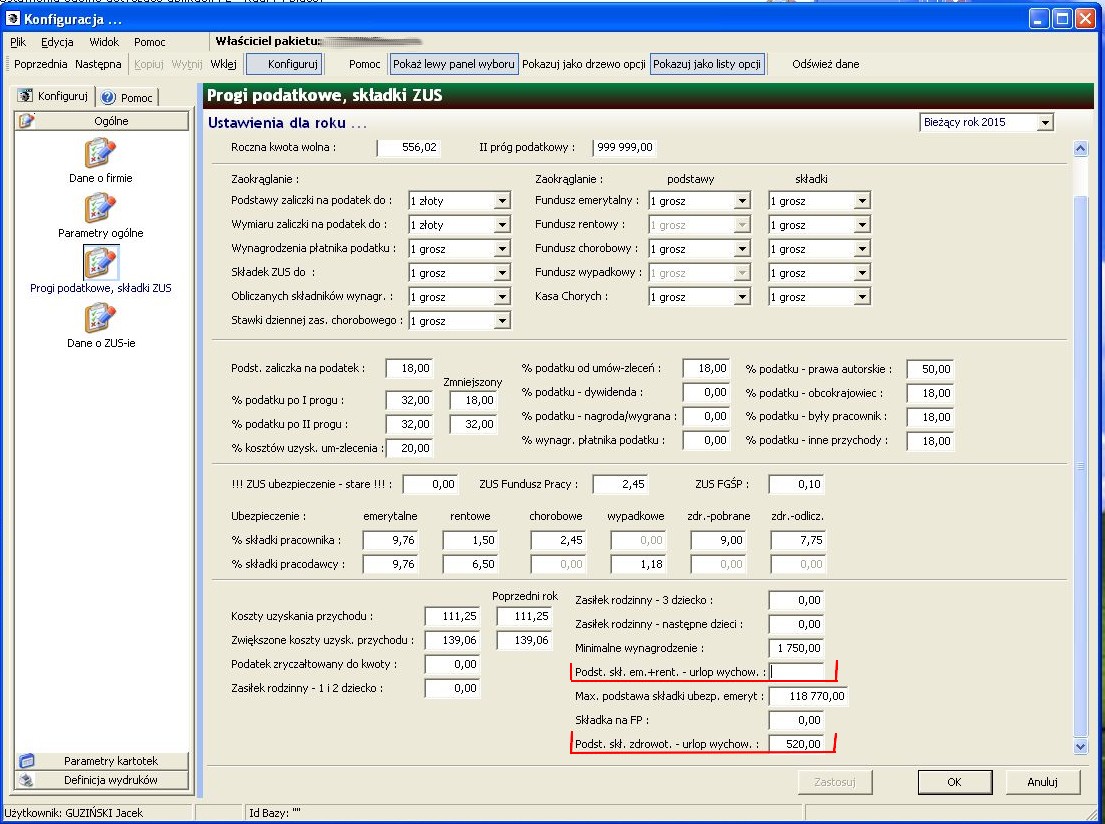Click Poprzednia toolbar item
Image resolution: width=1105 pixels, height=824 pixels.
pyautogui.click(x=41, y=64)
